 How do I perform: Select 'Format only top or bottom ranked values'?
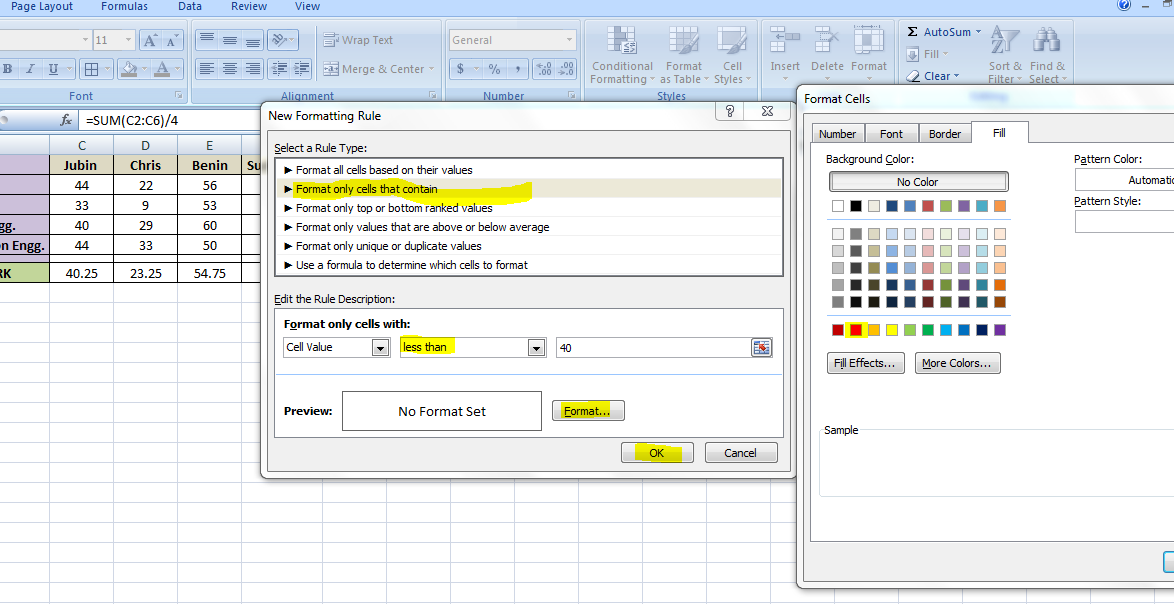coord(529,208)
